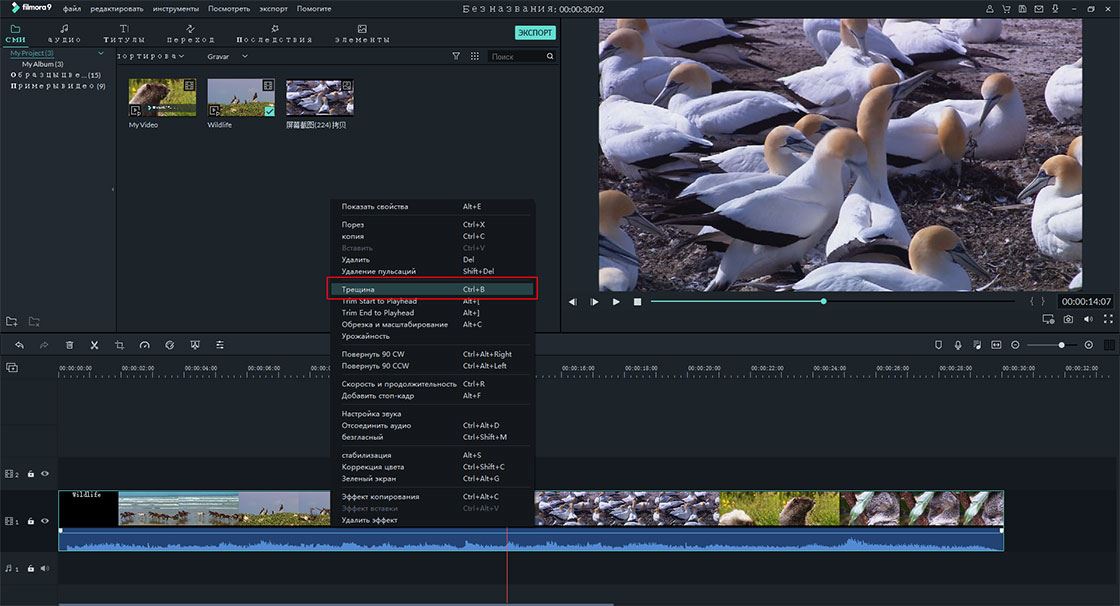Switch media library to grid view icon
This screenshot has height=606, width=1120.
point(475,56)
